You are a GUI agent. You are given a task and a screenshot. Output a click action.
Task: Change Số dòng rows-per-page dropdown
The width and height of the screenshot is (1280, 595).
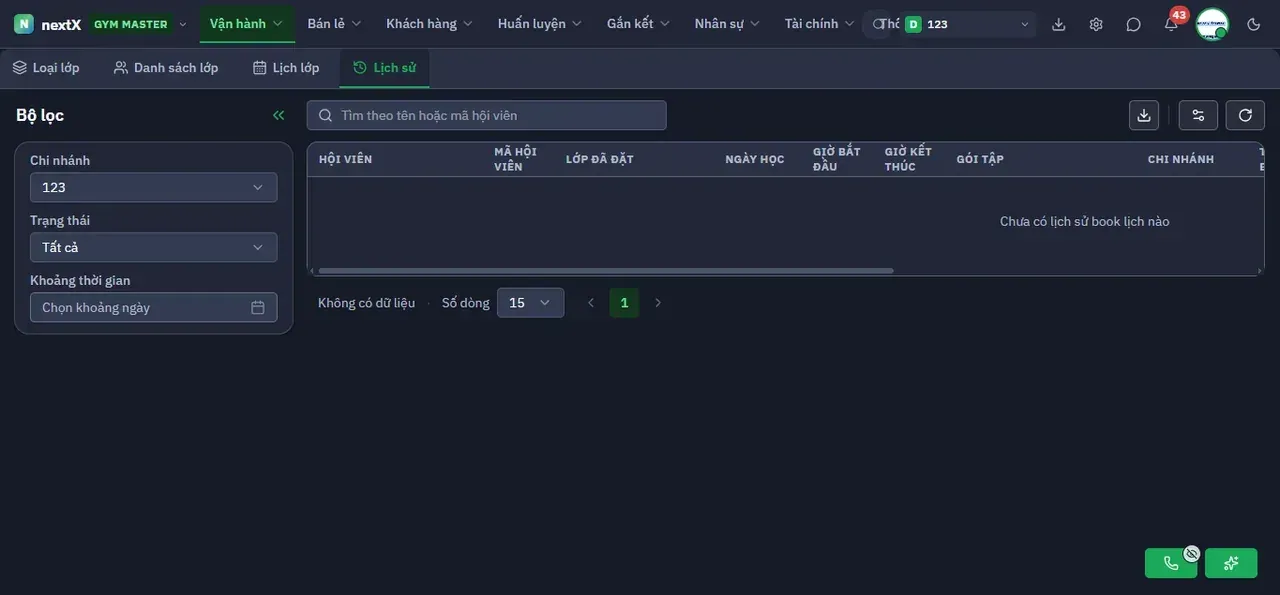[x=530, y=303]
